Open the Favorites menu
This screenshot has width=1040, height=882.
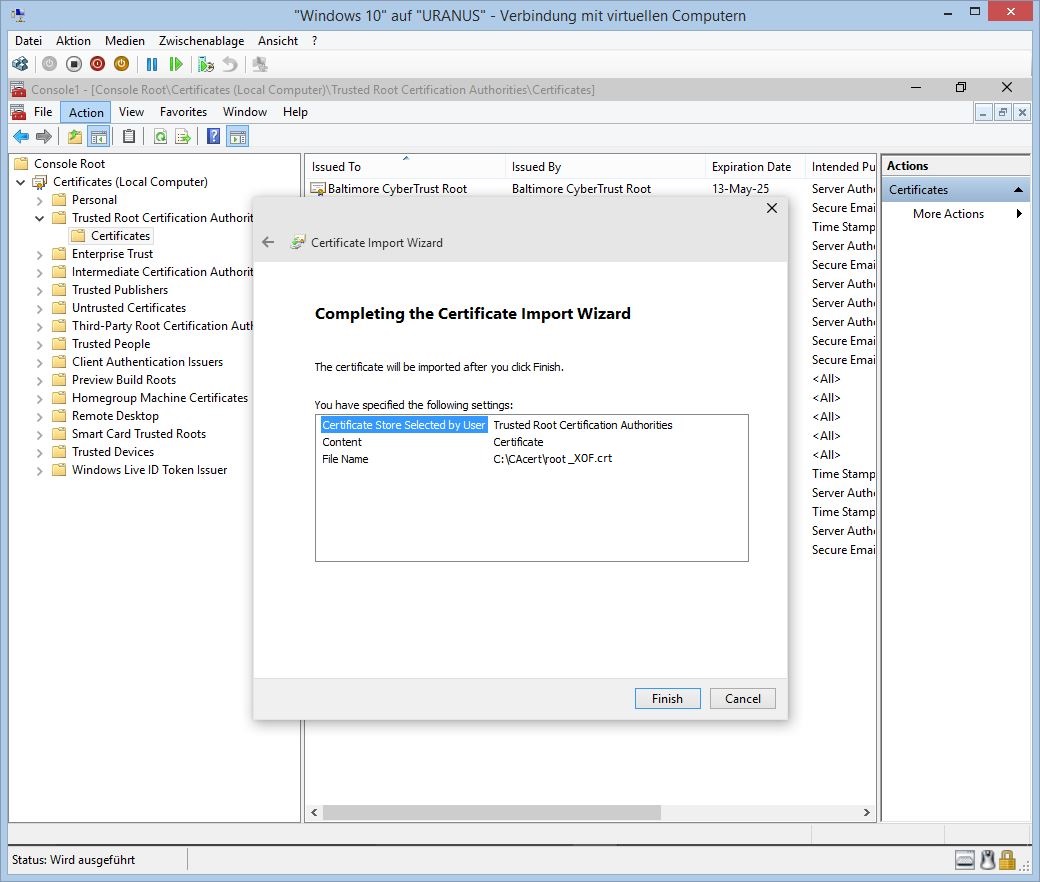(x=183, y=112)
